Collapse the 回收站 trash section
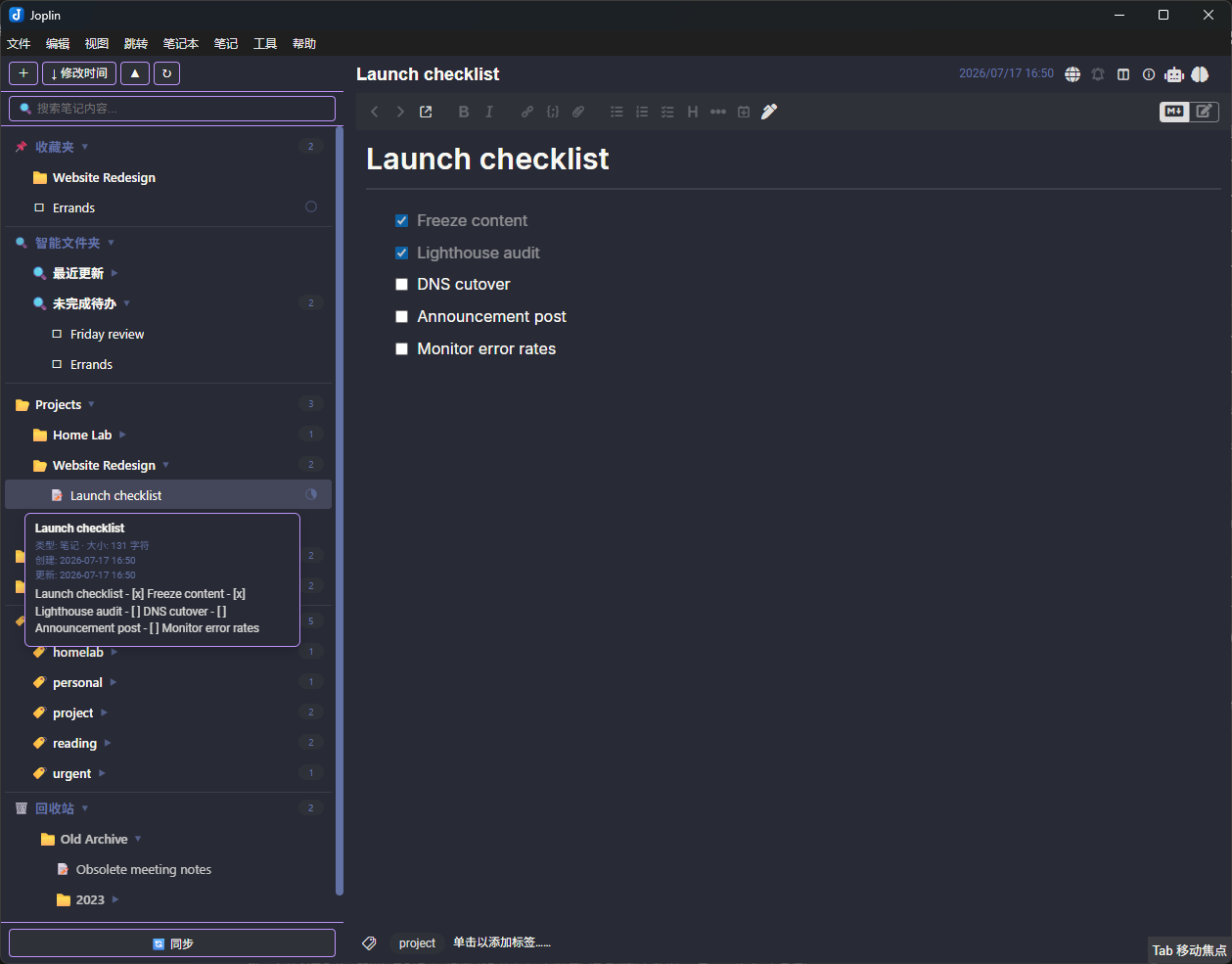Image resolution: width=1232 pixels, height=964 pixels. [85, 808]
